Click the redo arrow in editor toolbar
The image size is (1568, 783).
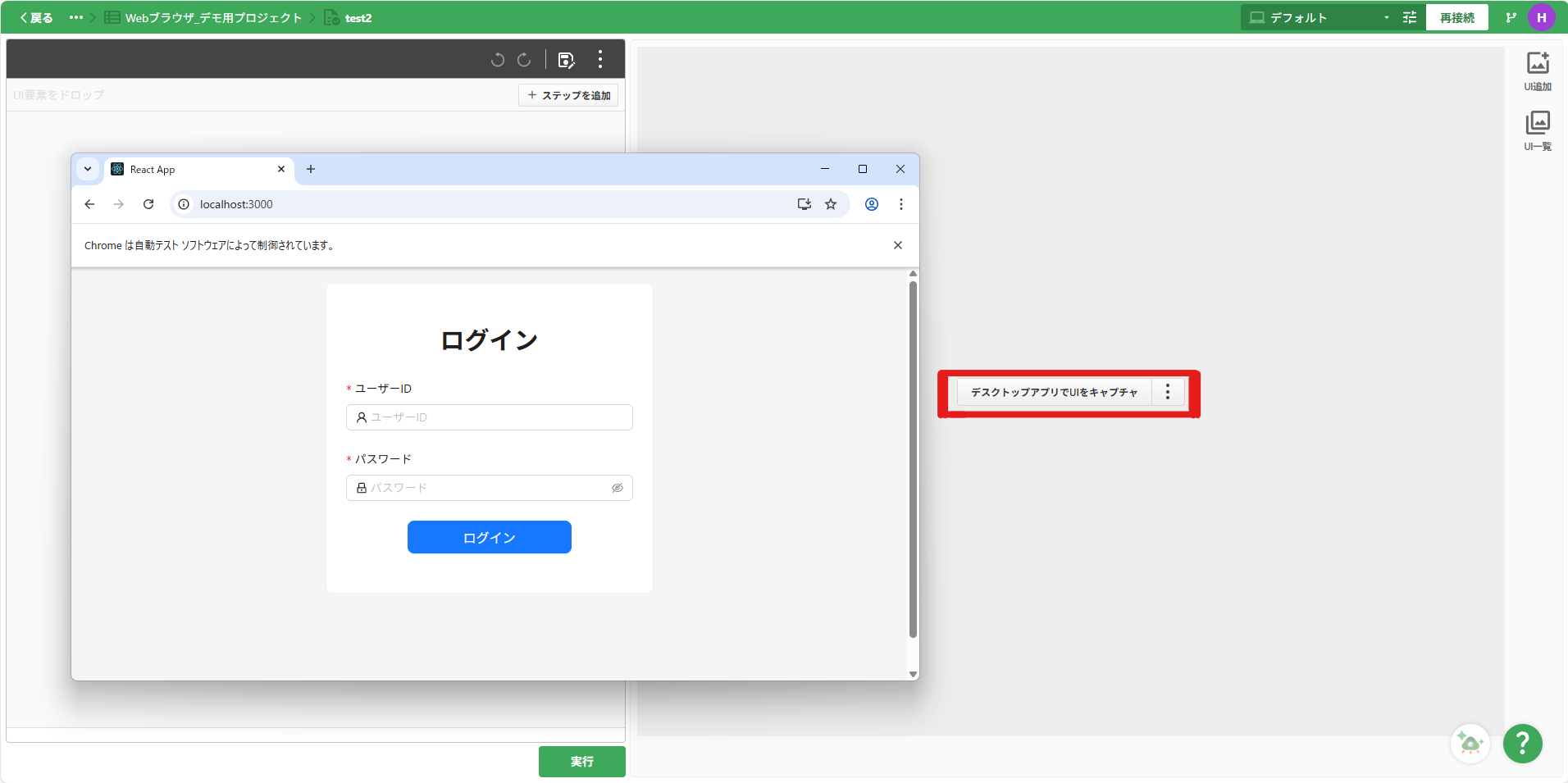[x=524, y=60]
